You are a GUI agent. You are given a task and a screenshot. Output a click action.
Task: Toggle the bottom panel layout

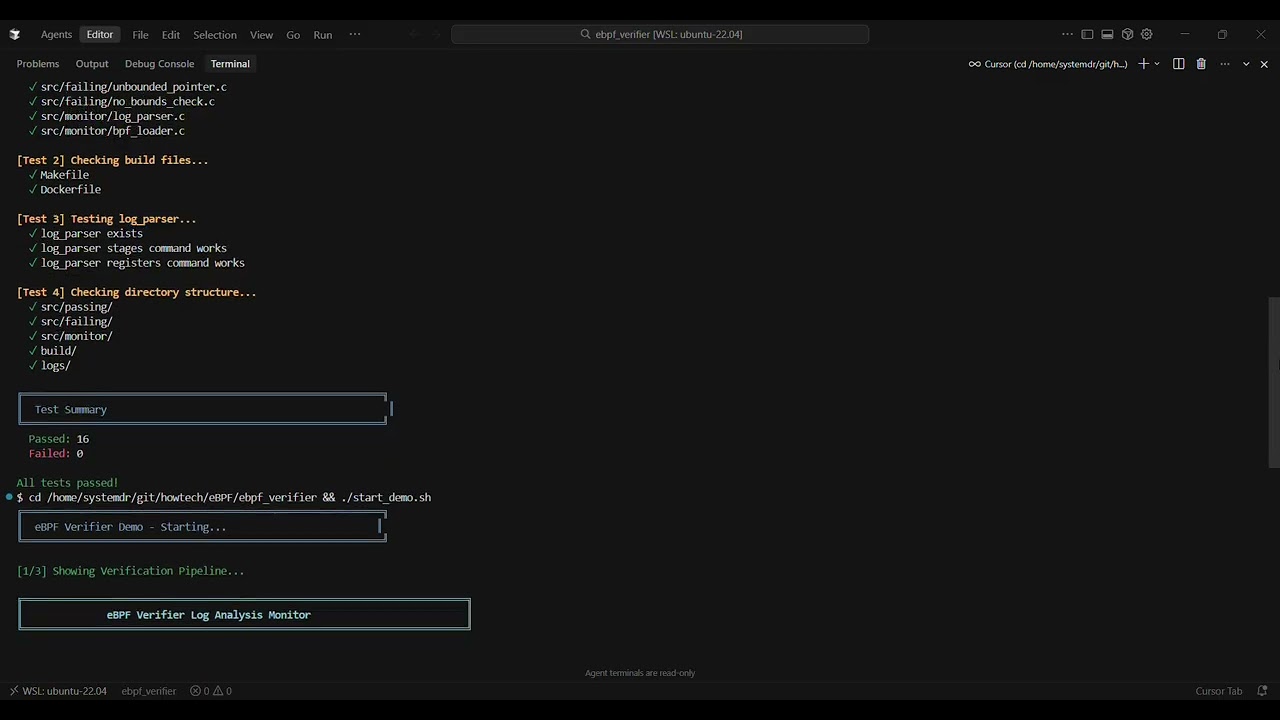[1107, 34]
